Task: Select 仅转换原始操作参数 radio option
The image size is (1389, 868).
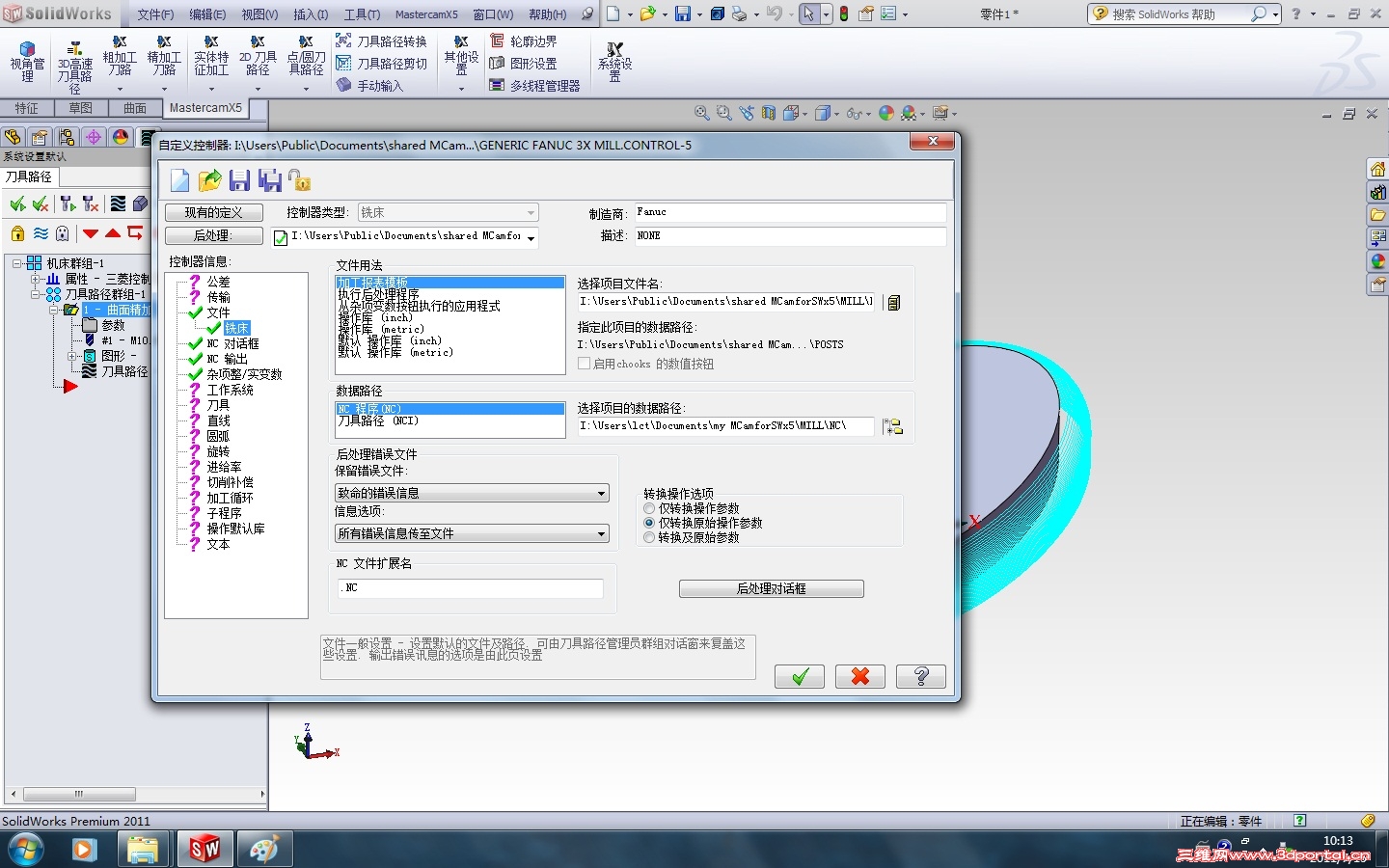Action: click(703, 523)
